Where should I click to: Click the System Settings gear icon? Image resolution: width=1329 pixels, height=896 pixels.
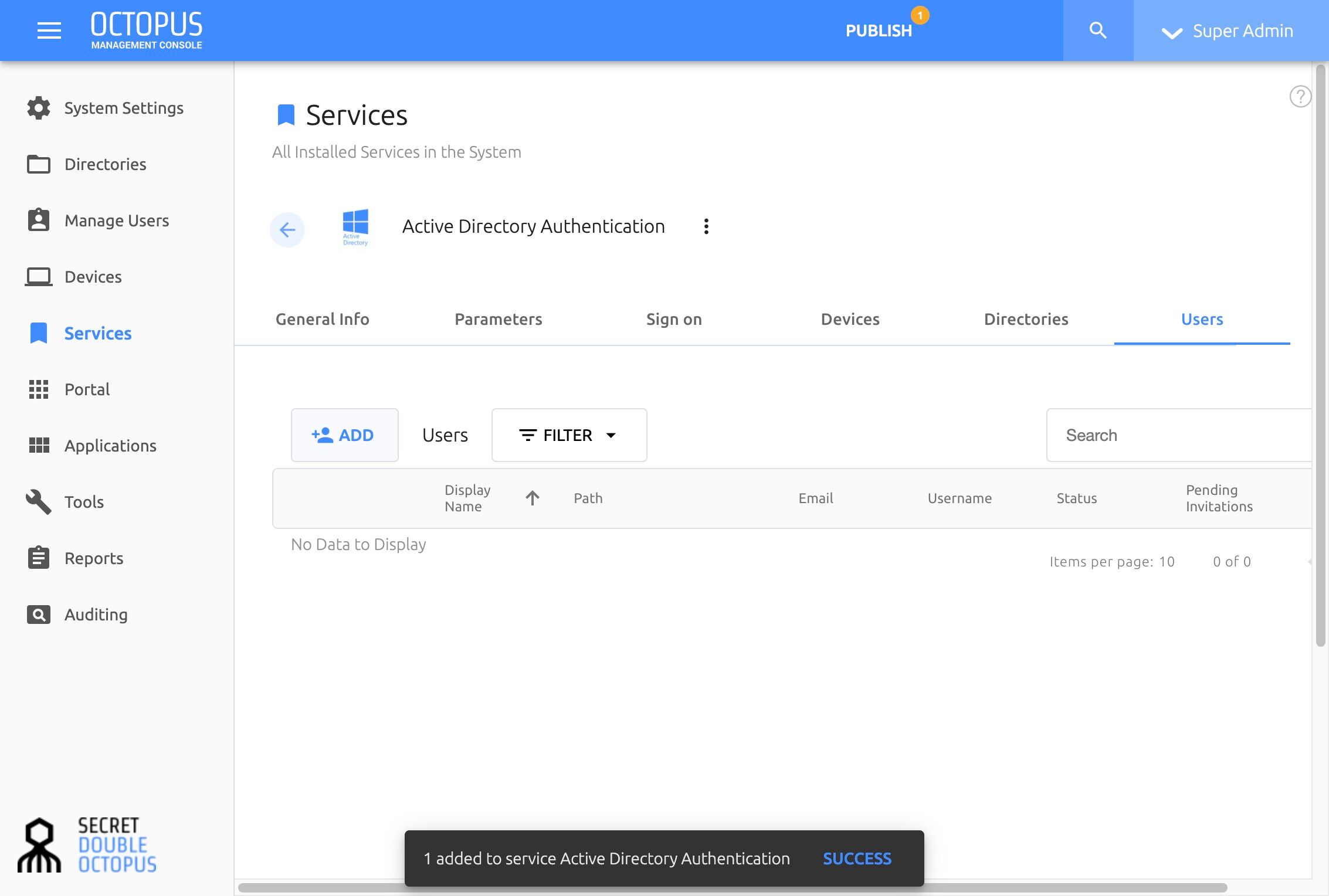tap(39, 108)
